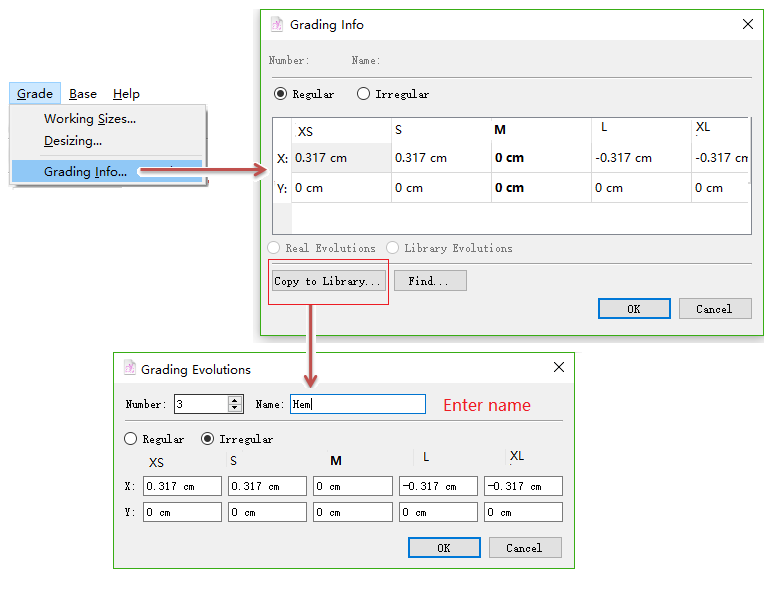
Task: Open the Grade menu
Action: [35, 94]
